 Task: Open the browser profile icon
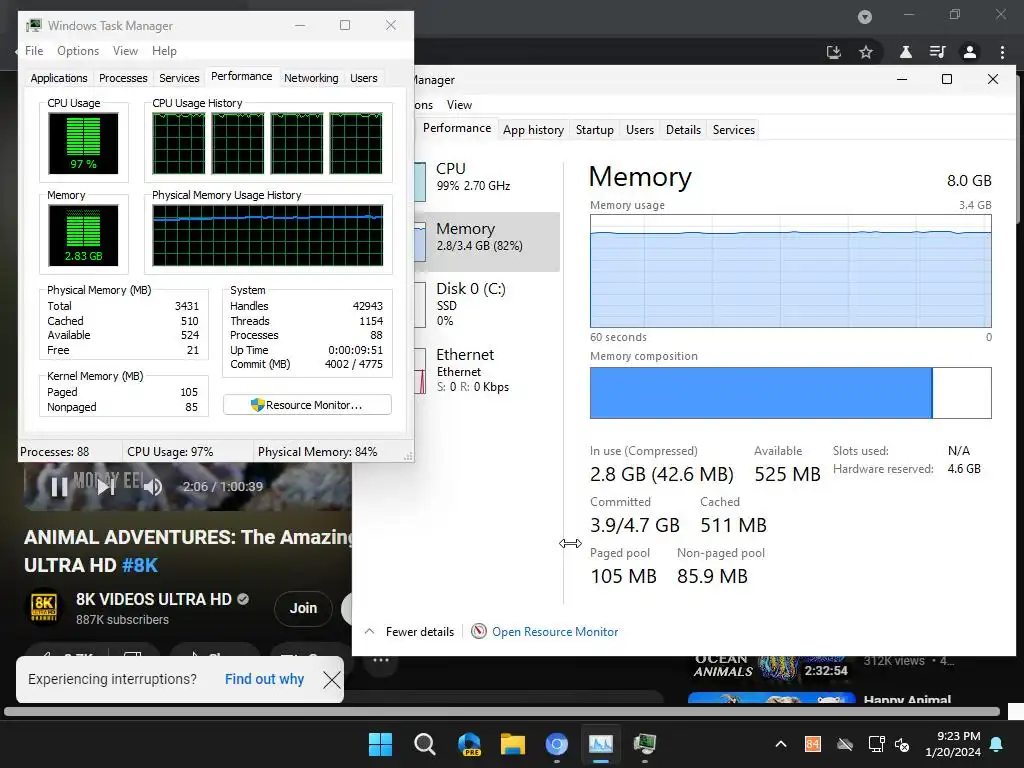coord(970,52)
